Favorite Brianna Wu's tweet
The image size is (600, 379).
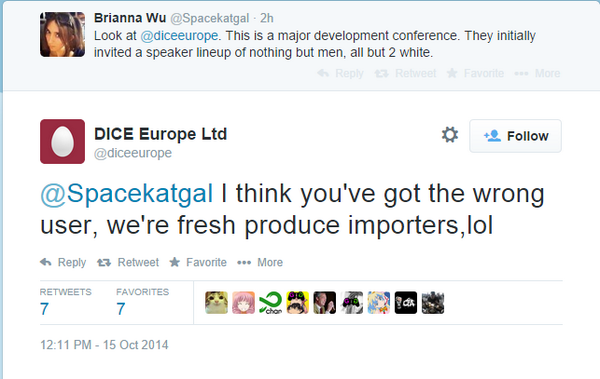pos(476,73)
